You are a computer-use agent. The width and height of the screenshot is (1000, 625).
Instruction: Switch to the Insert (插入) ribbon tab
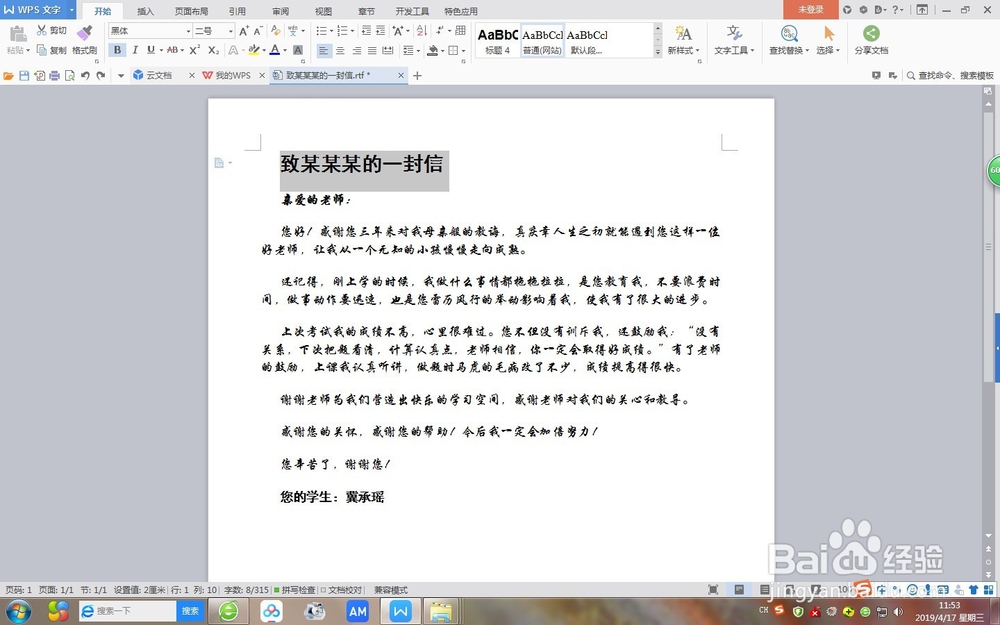(x=145, y=11)
